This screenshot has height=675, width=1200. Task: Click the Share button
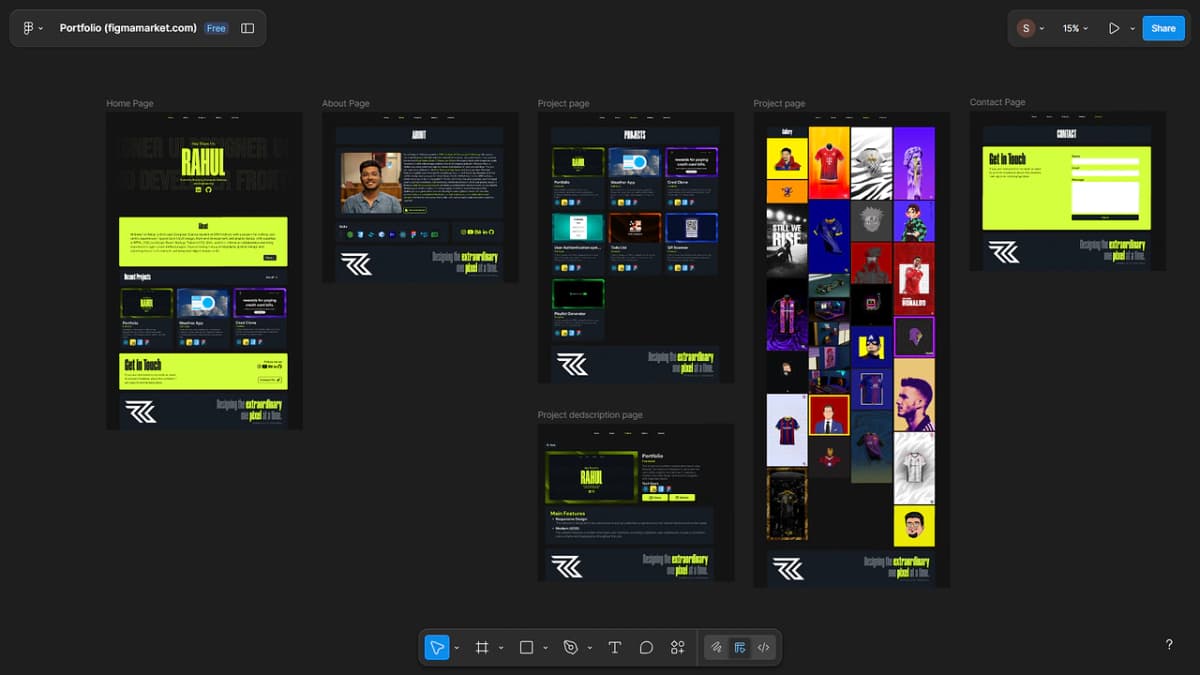[1163, 28]
